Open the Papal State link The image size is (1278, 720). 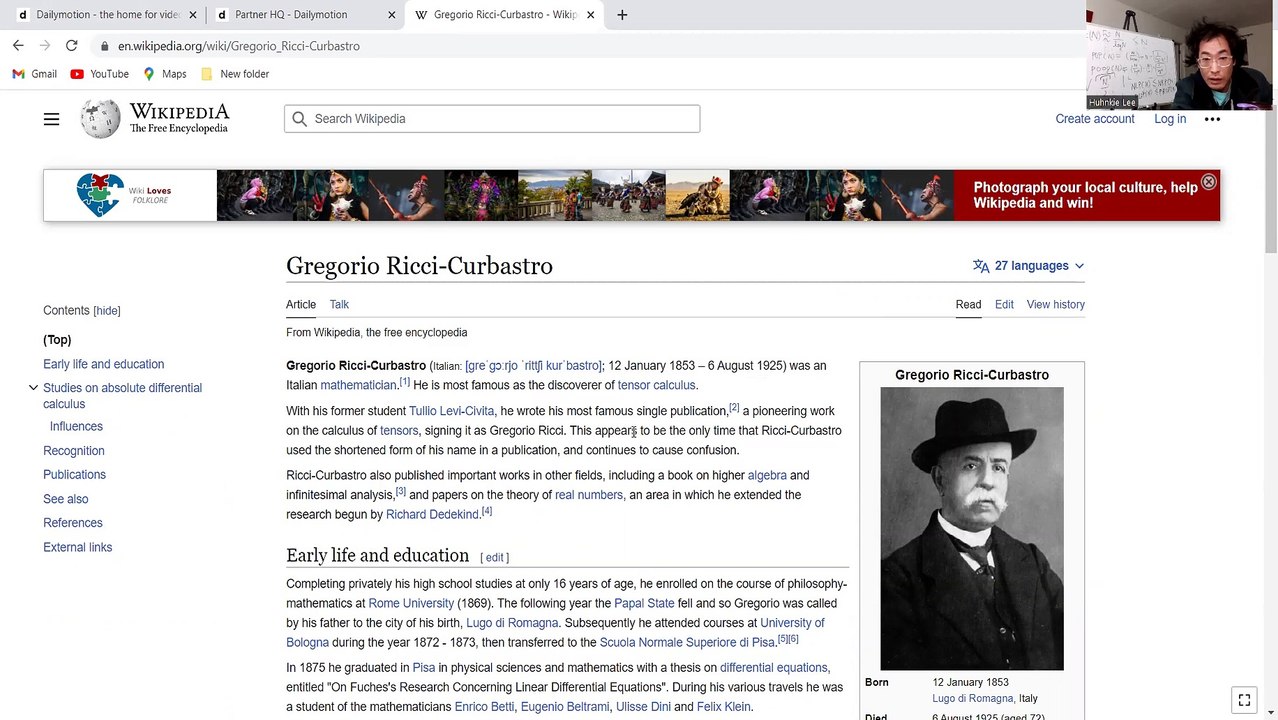(x=644, y=604)
